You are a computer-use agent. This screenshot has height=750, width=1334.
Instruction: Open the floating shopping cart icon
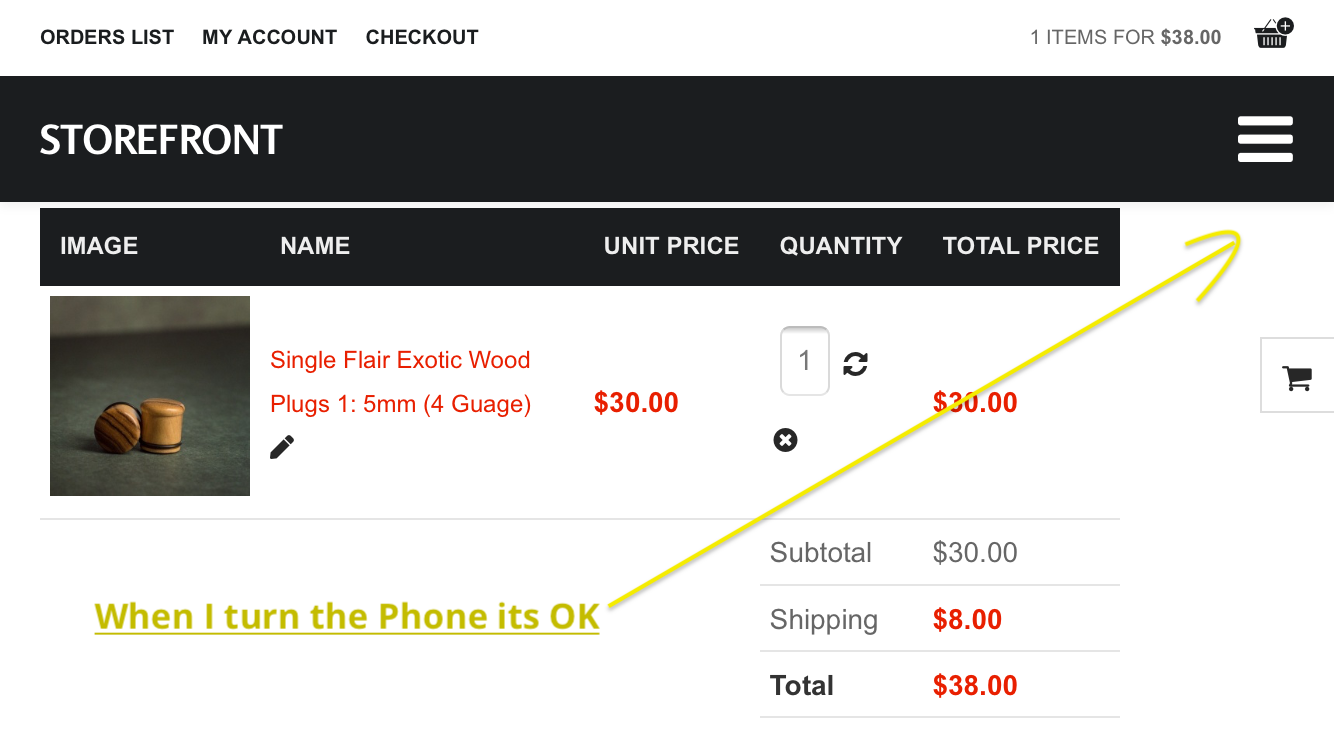coord(1297,378)
